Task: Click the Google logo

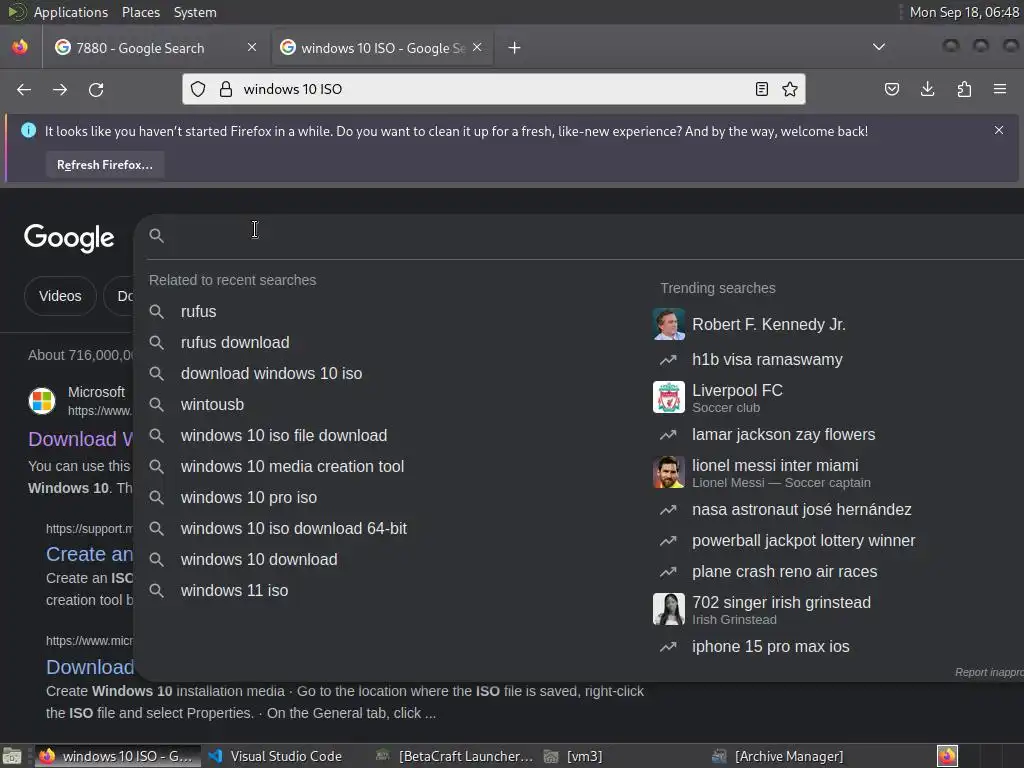Action: tap(69, 238)
